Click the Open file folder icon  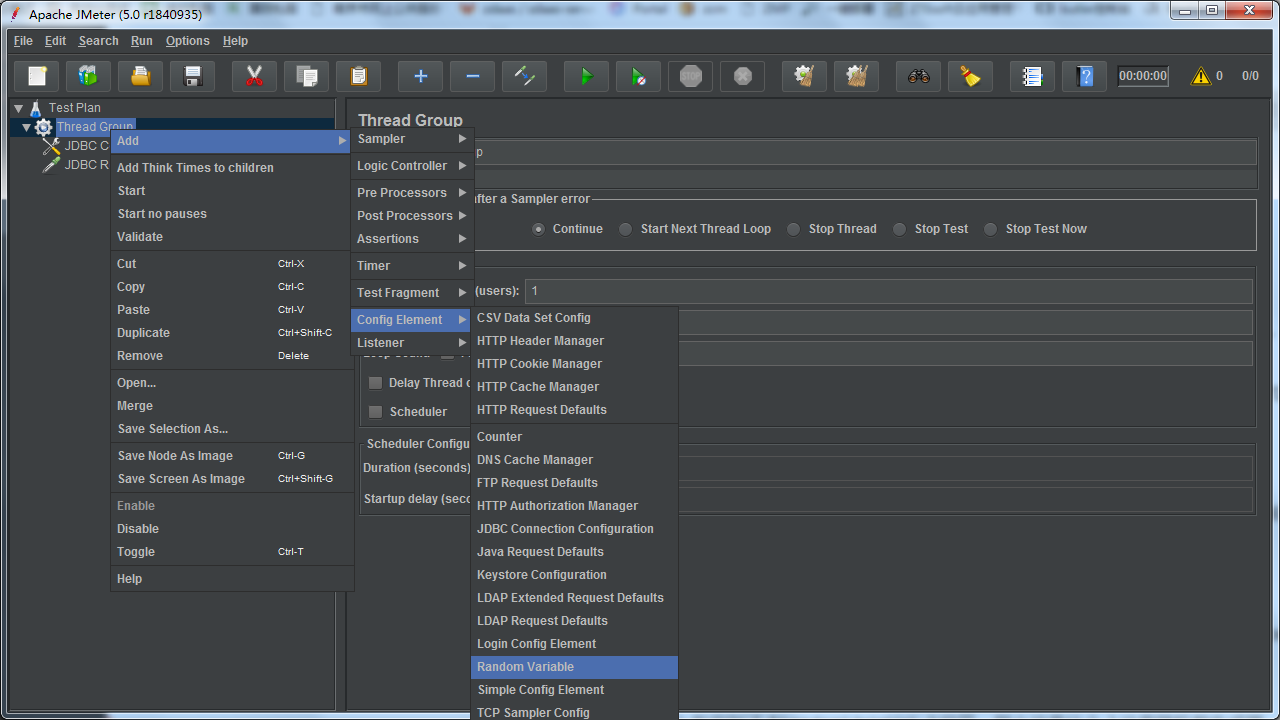[141, 76]
